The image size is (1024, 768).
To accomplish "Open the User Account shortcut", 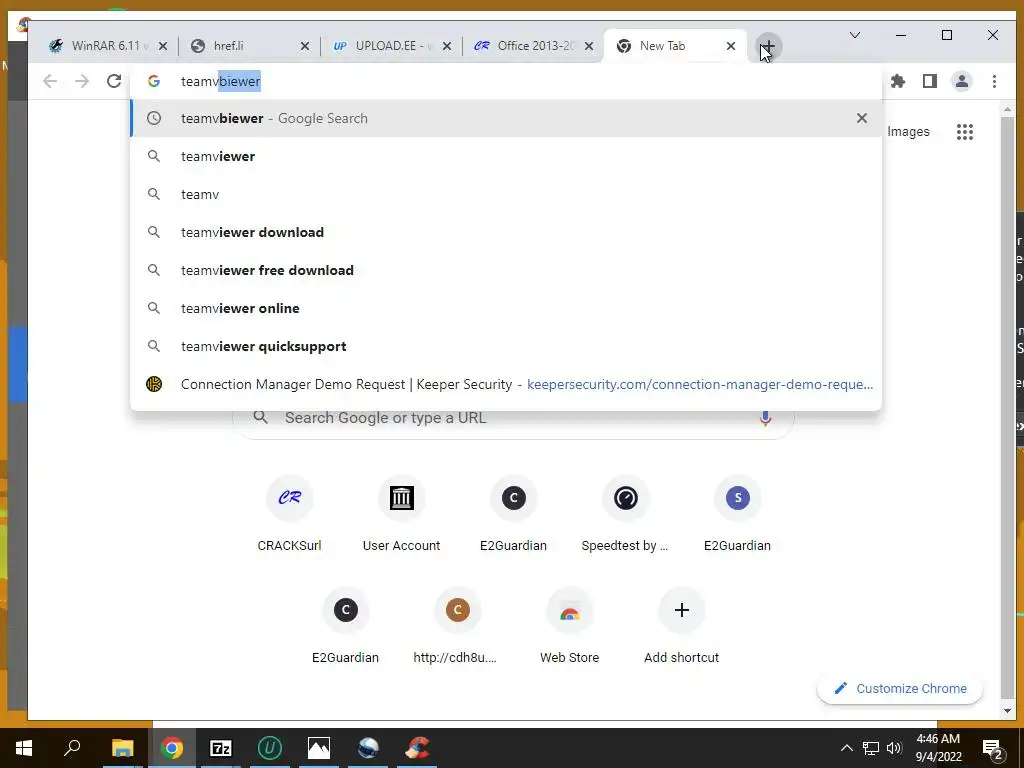I will pyautogui.click(x=402, y=515).
